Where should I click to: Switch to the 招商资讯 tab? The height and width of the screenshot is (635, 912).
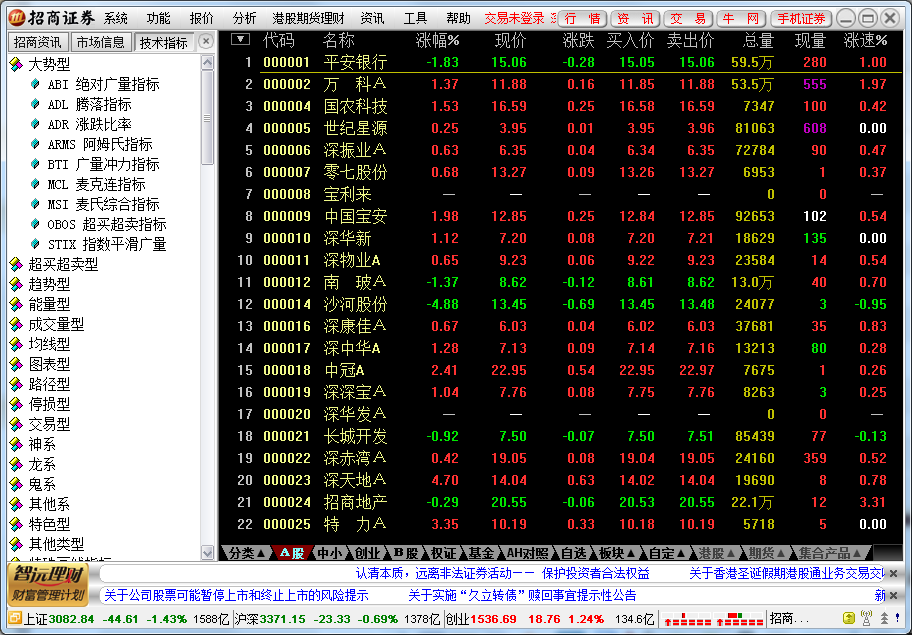(37, 42)
